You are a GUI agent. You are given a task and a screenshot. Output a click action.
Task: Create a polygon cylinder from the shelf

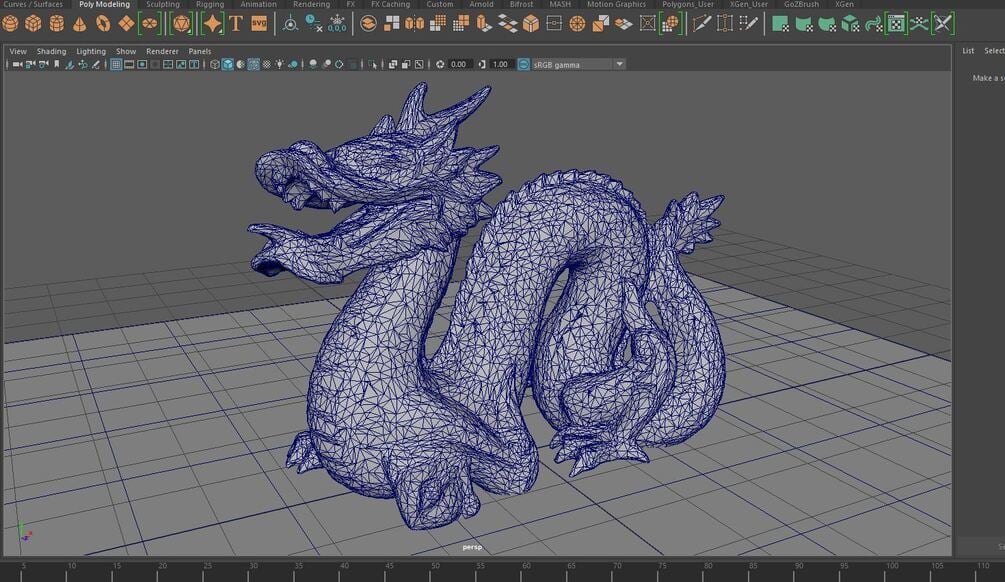[x=56, y=24]
